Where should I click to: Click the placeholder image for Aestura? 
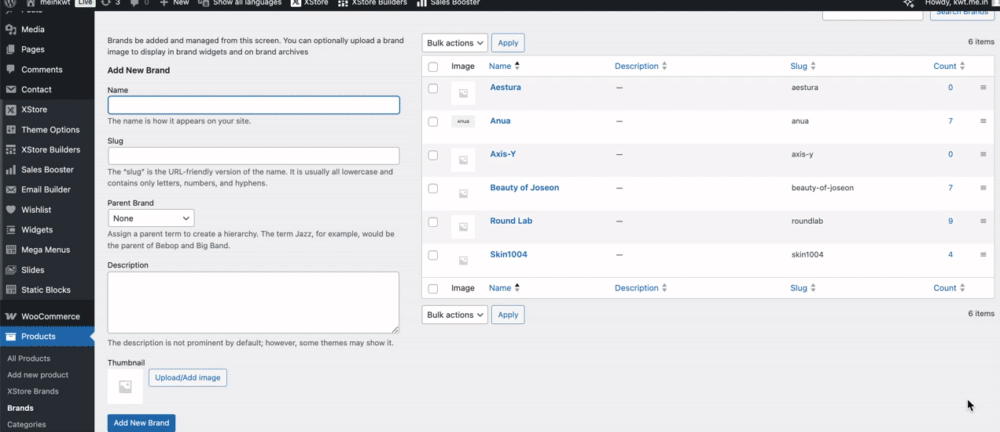coord(463,93)
